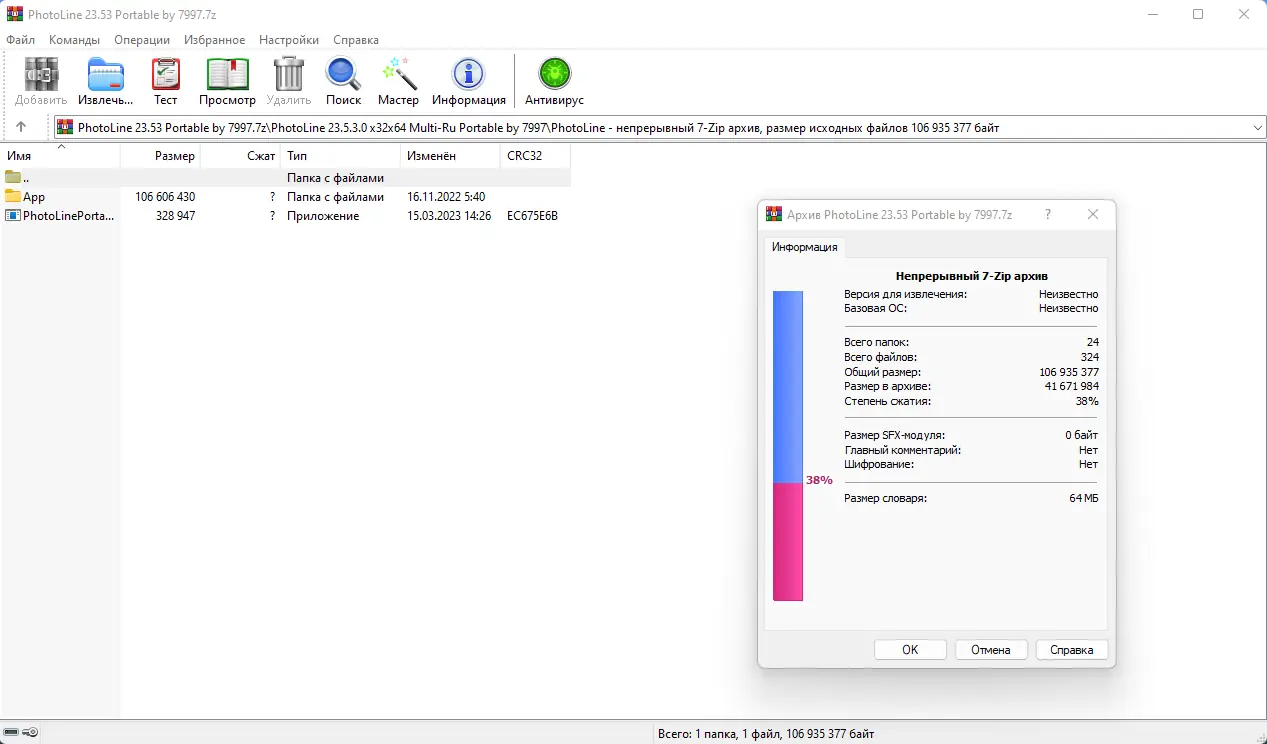
Task: Click the date 15.03.2023 14:26
Action: (449, 216)
